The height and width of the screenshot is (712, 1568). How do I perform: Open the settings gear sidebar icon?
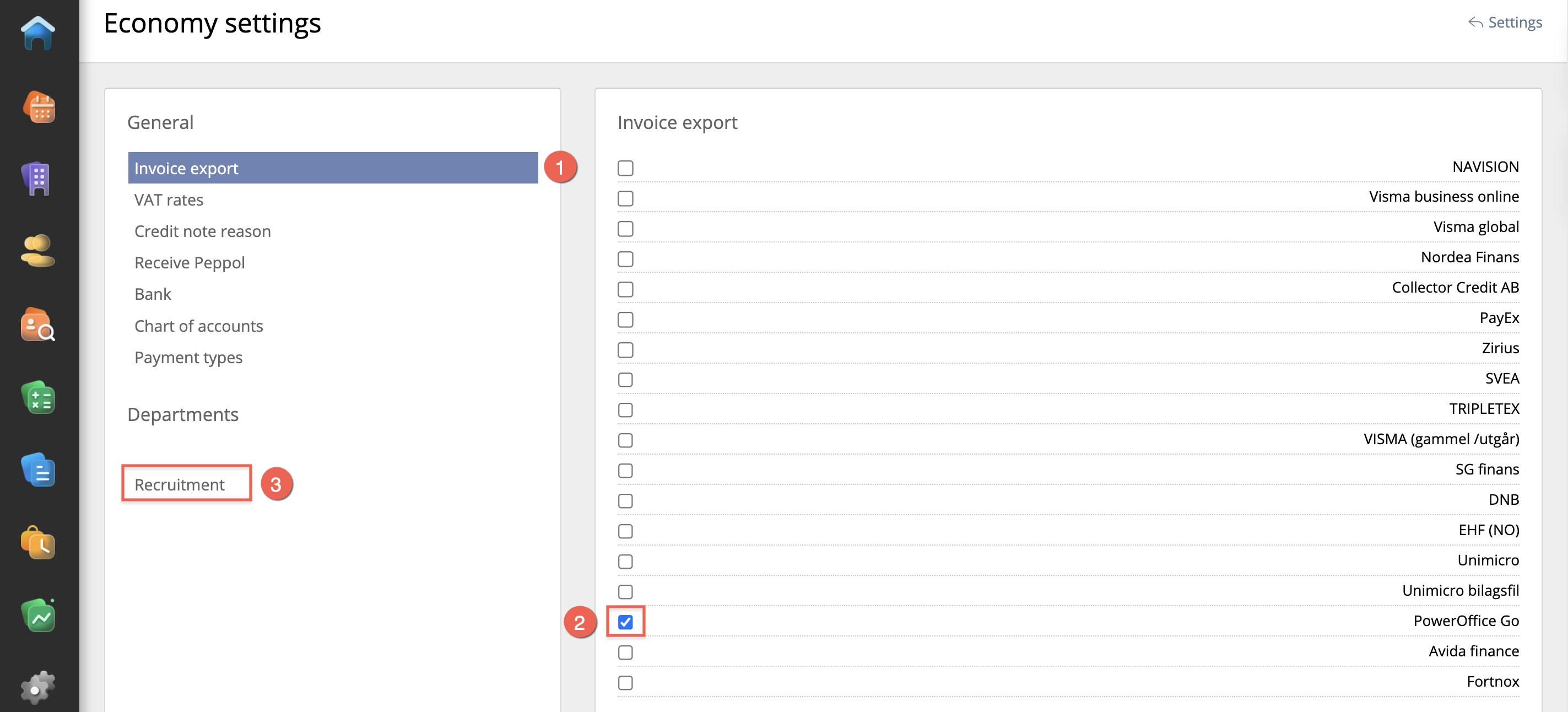click(x=37, y=688)
